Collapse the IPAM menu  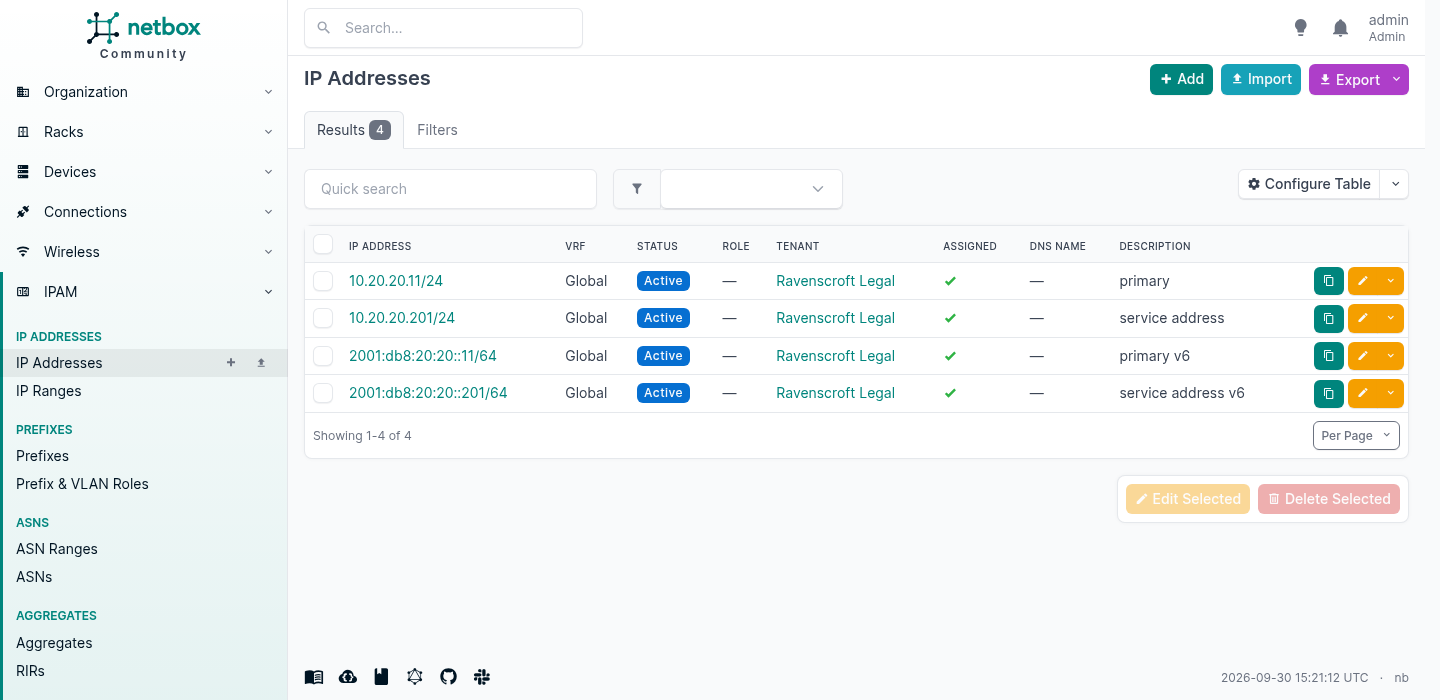pos(144,292)
